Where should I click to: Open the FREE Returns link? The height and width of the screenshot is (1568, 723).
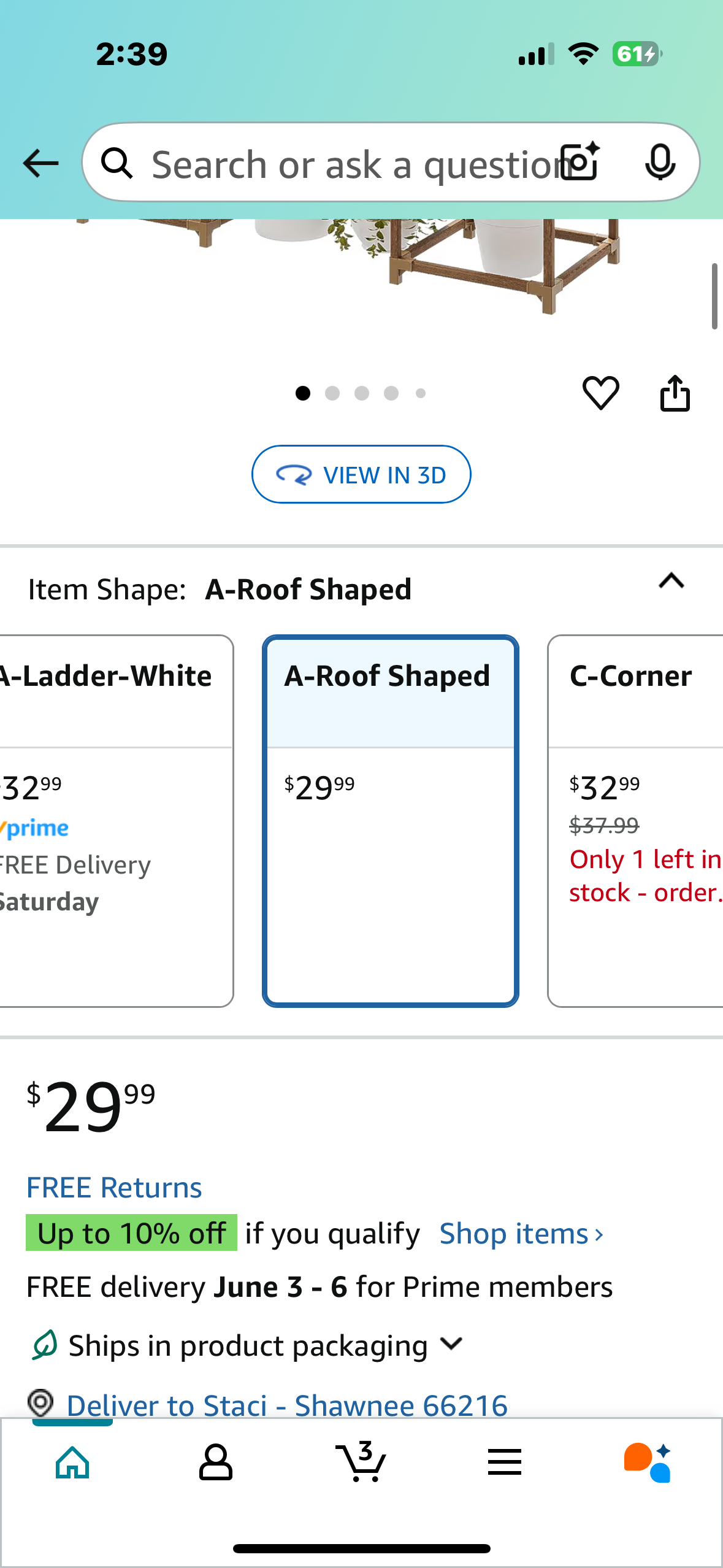[x=114, y=1188]
